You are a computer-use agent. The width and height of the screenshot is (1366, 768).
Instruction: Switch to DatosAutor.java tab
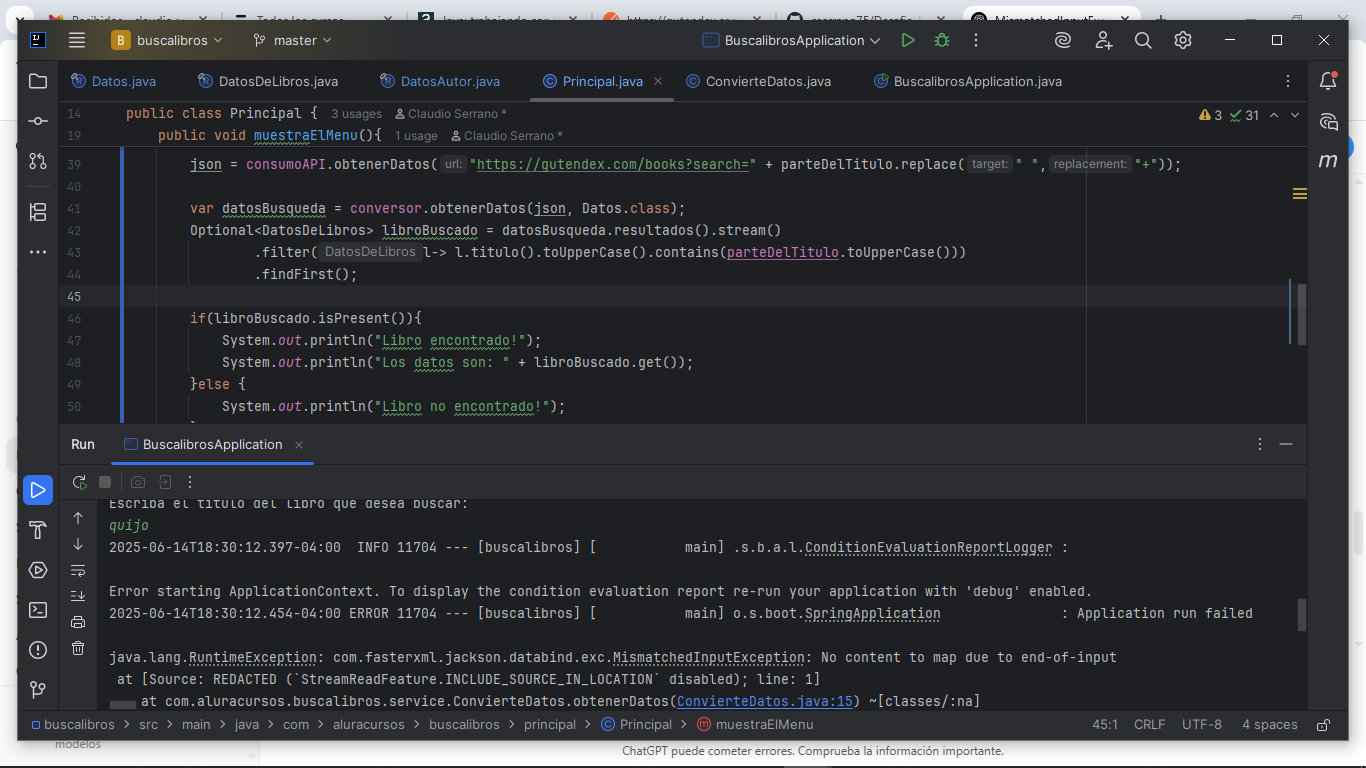pyautogui.click(x=440, y=81)
